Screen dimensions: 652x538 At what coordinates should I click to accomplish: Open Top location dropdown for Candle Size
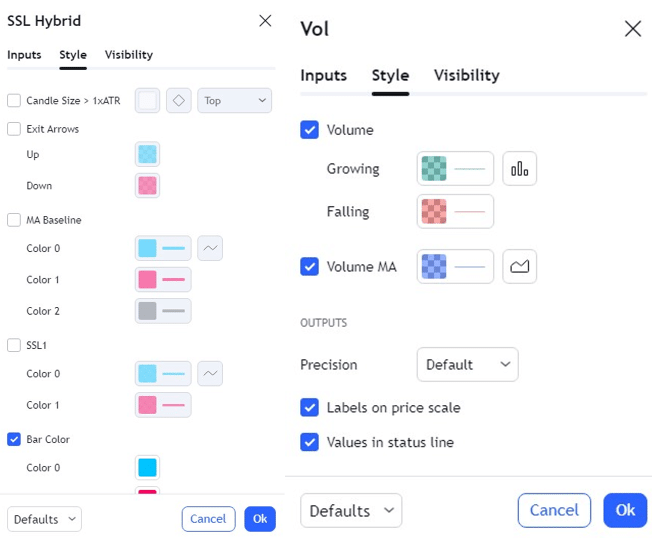(x=235, y=101)
